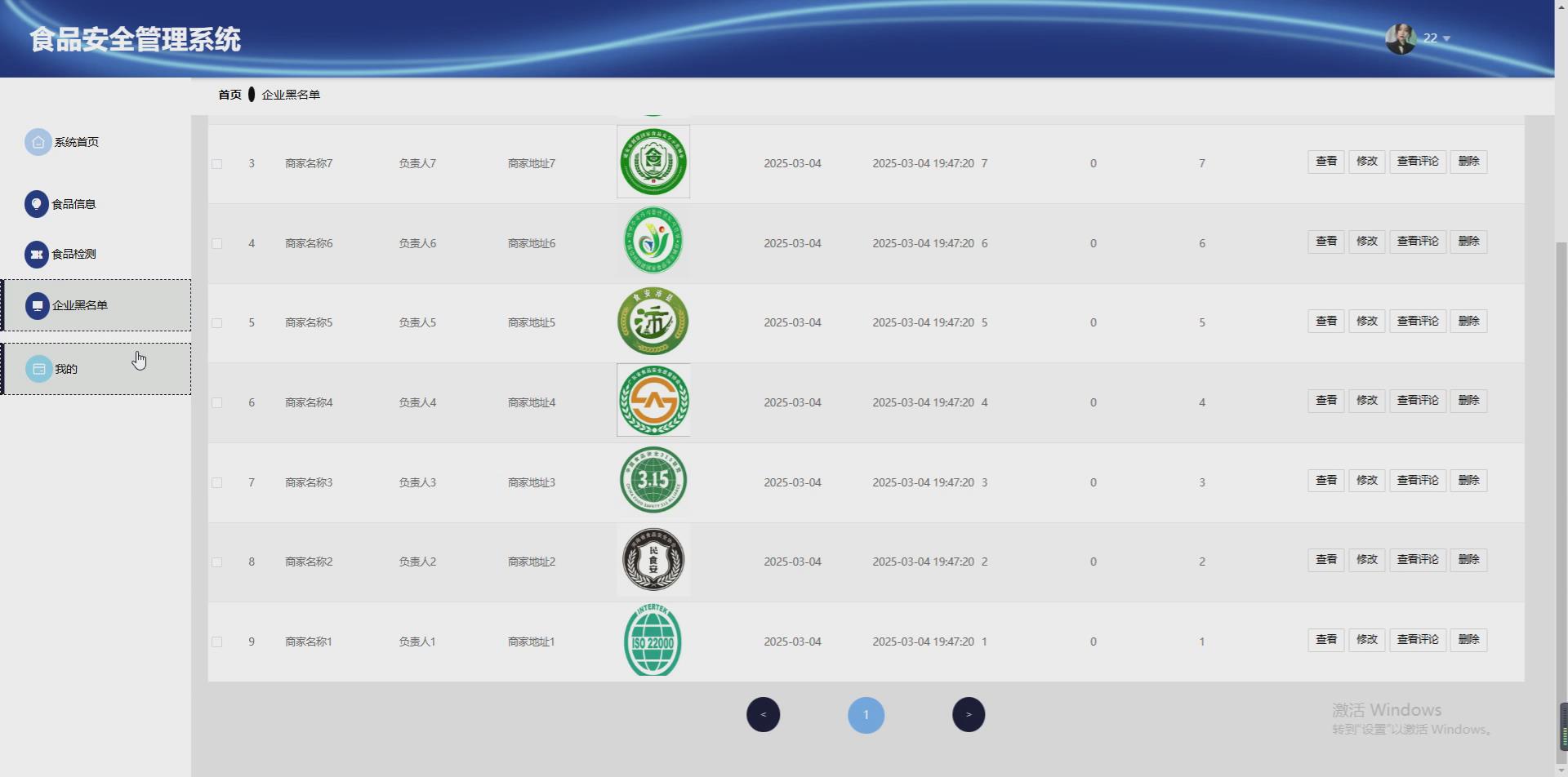Screen dimensions: 1568x777
Task: Tick the checkbox for 商家名称2 row
Action: tap(216, 562)
